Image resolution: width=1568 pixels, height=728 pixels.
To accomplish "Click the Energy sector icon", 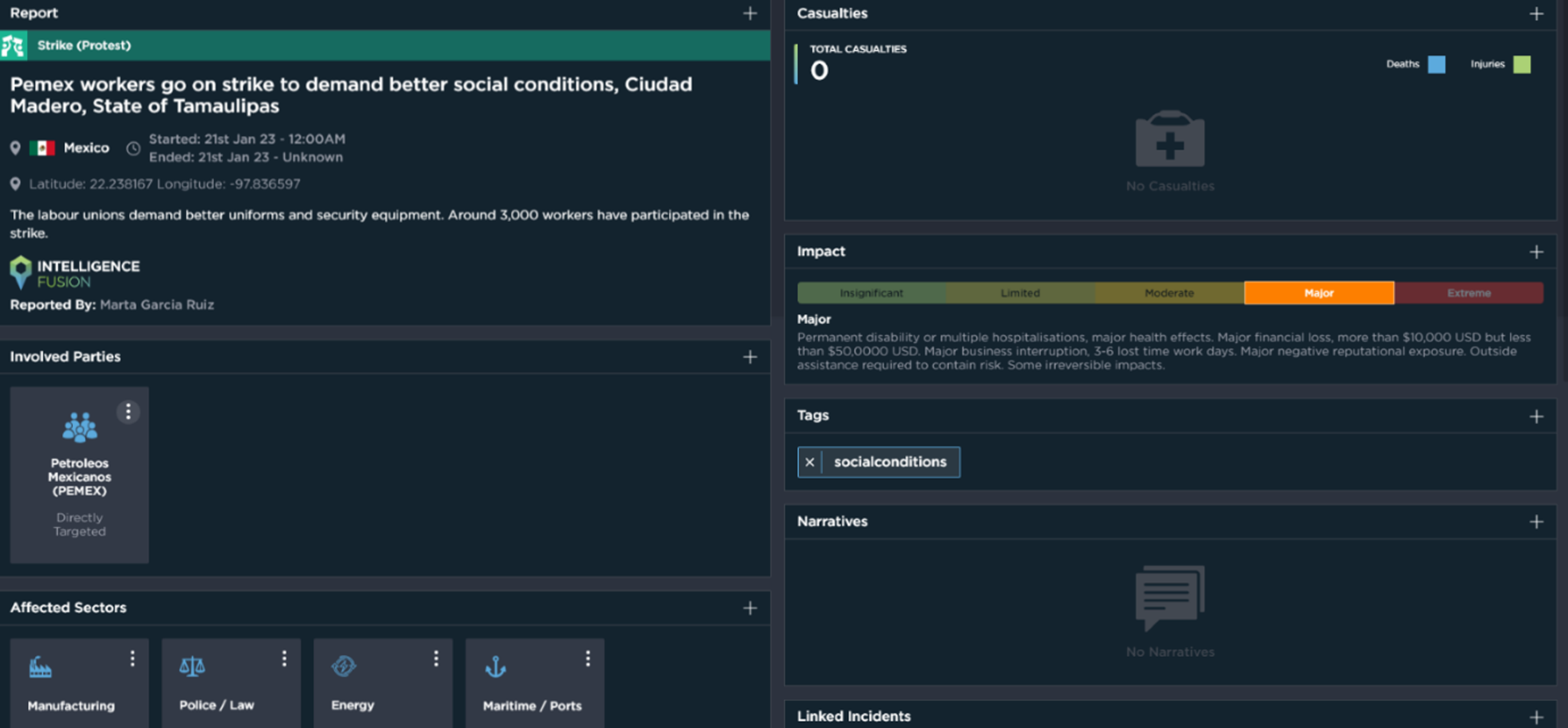I will click(x=344, y=667).
